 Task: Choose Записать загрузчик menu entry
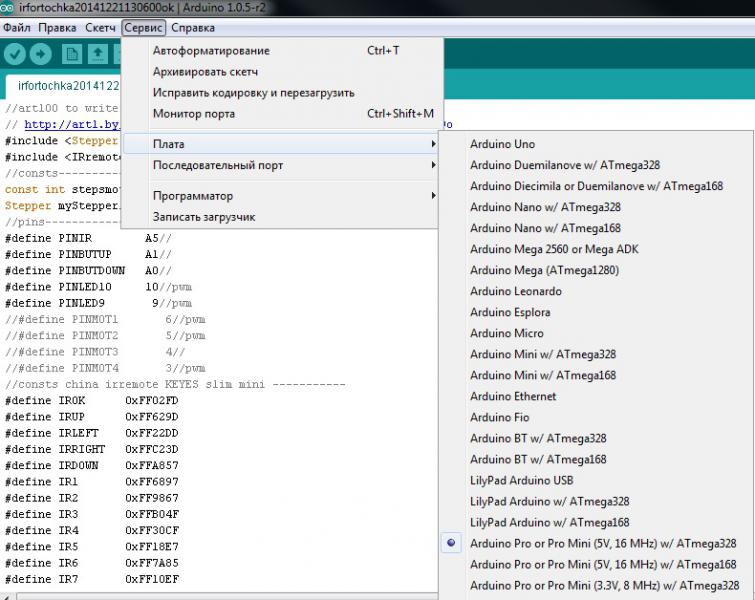[280, 217]
